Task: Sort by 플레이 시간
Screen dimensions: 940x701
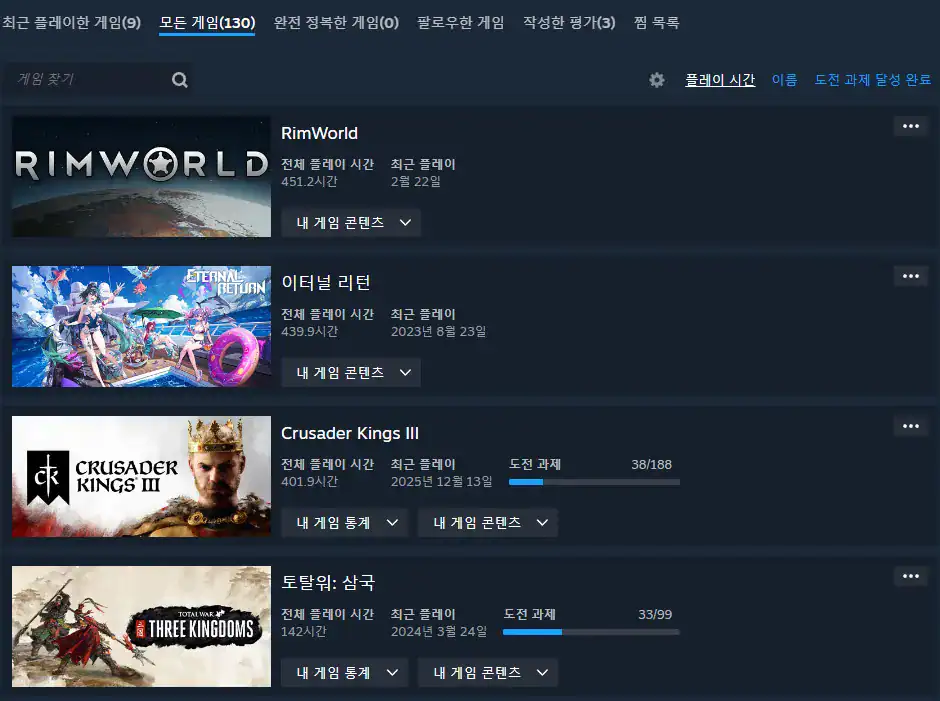Action: pyautogui.click(x=720, y=80)
